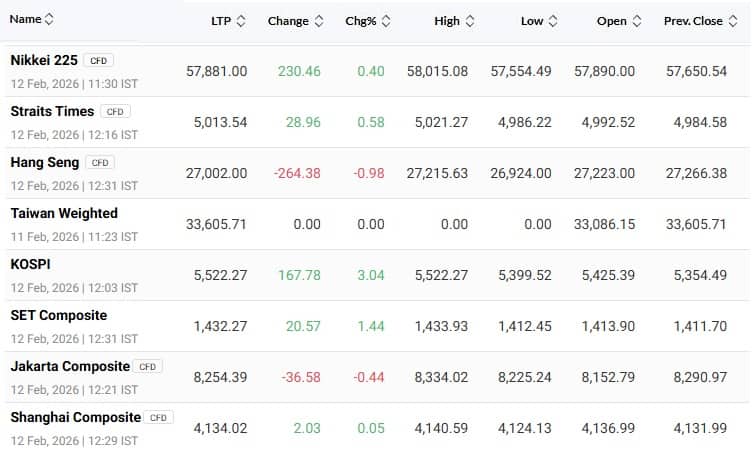753x459 pixels.
Task: Select Jakarta Composite change -36.58
Action: coord(301,377)
